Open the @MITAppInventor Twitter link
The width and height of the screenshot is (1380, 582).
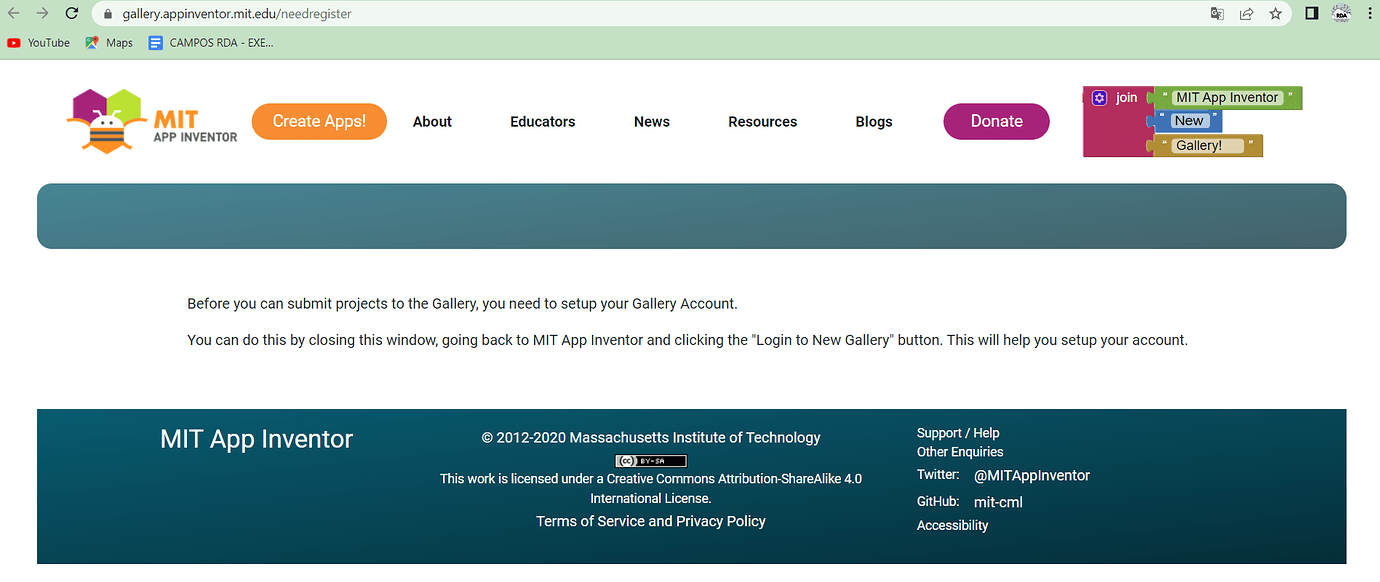(1032, 476)
